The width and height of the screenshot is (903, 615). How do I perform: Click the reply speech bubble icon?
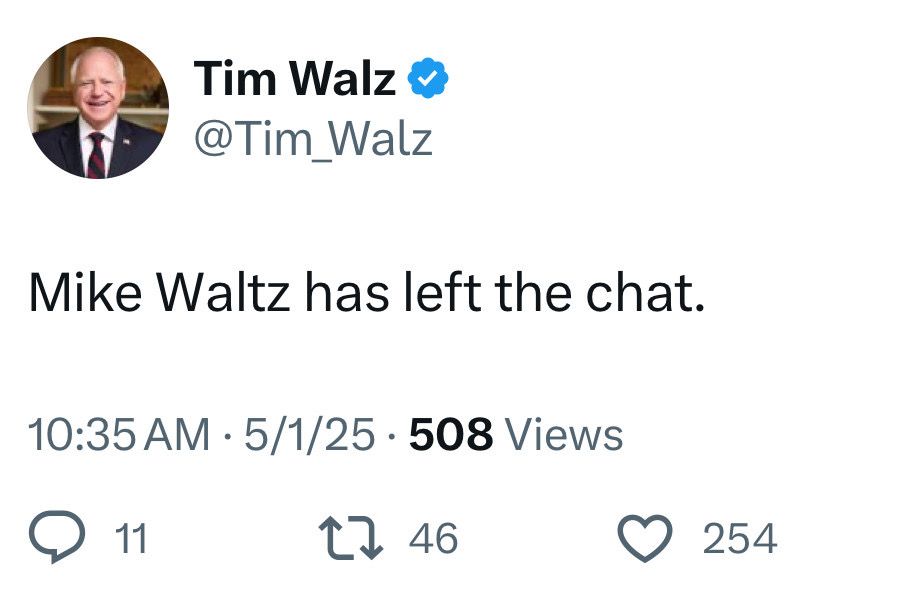point(57,537)
